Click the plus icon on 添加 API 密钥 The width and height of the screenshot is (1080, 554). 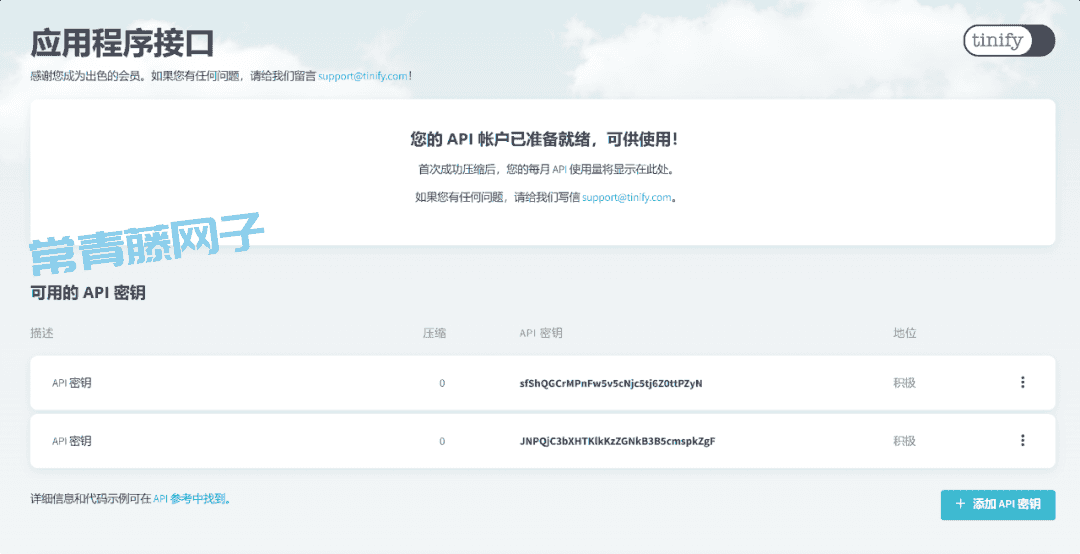(960, 504)
